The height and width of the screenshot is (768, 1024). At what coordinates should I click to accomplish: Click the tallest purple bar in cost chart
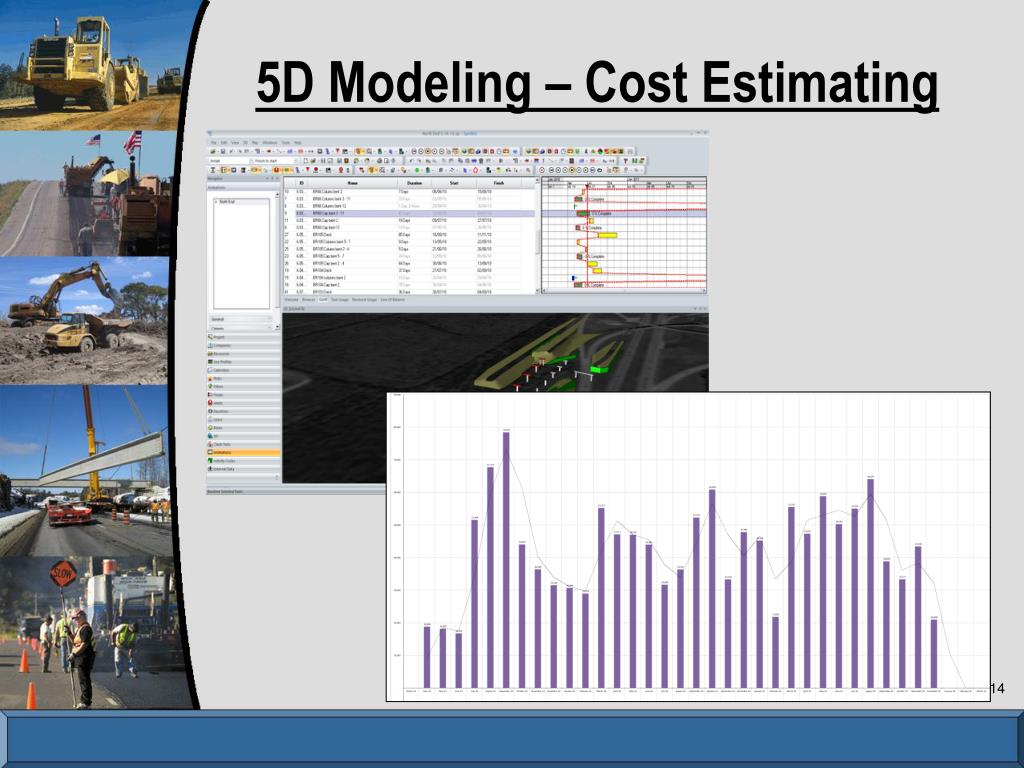(506, 560)
